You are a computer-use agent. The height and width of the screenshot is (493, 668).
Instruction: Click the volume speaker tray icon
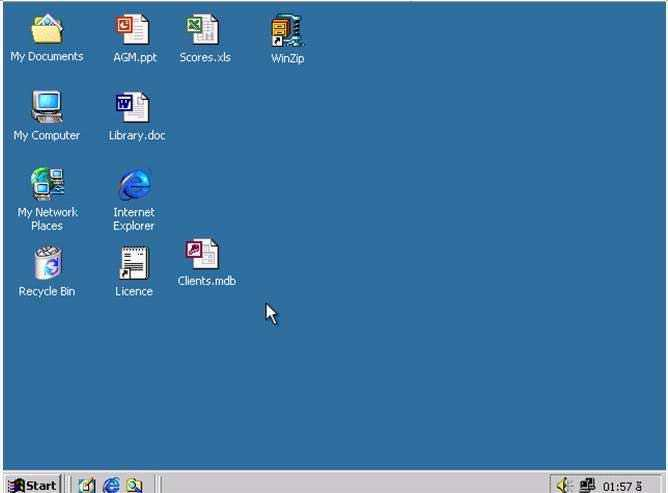click(x=565, y=485)
